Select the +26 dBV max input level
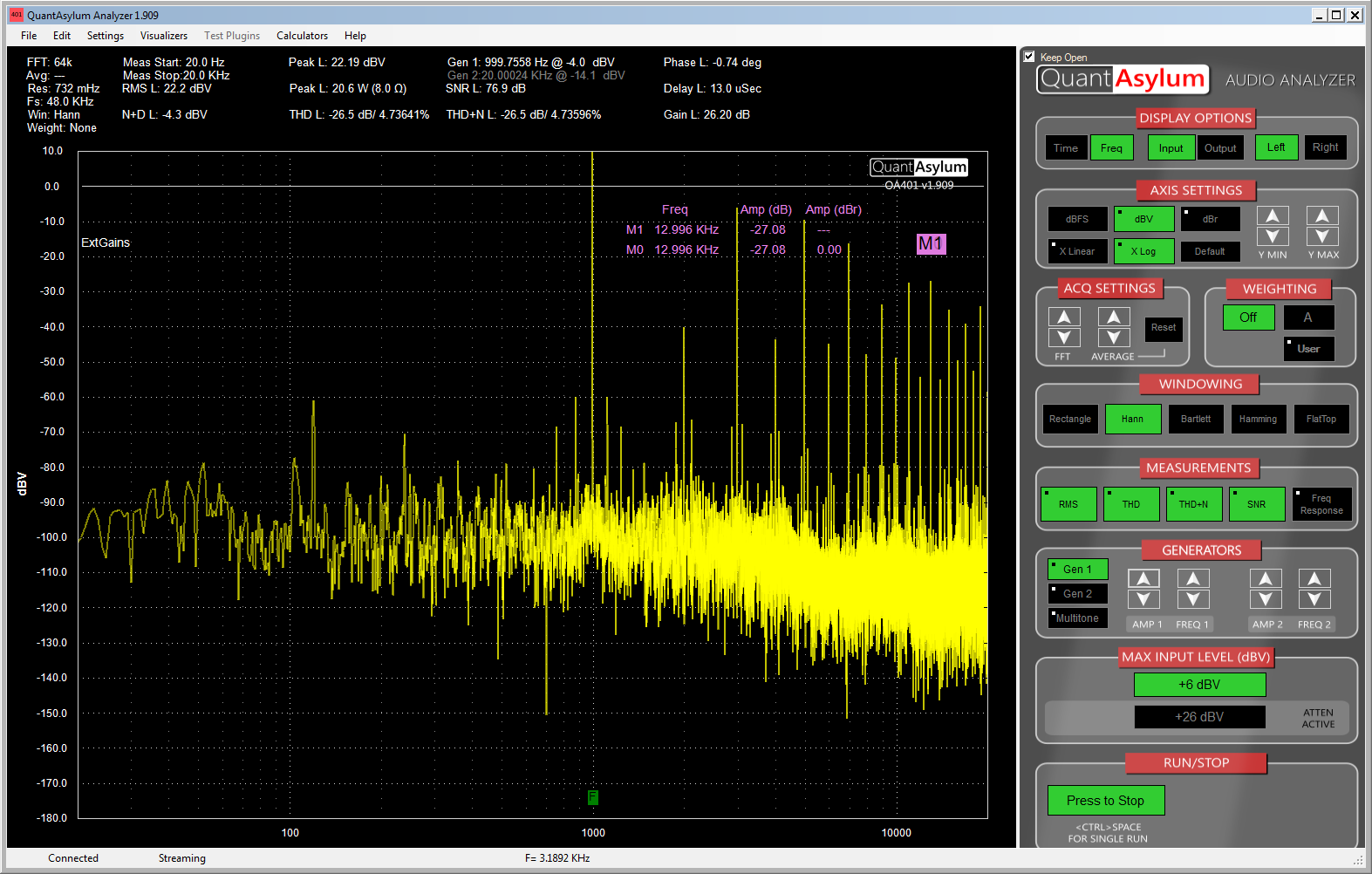The width and height of the screenshot is (1372, 874). point(1199,717)
